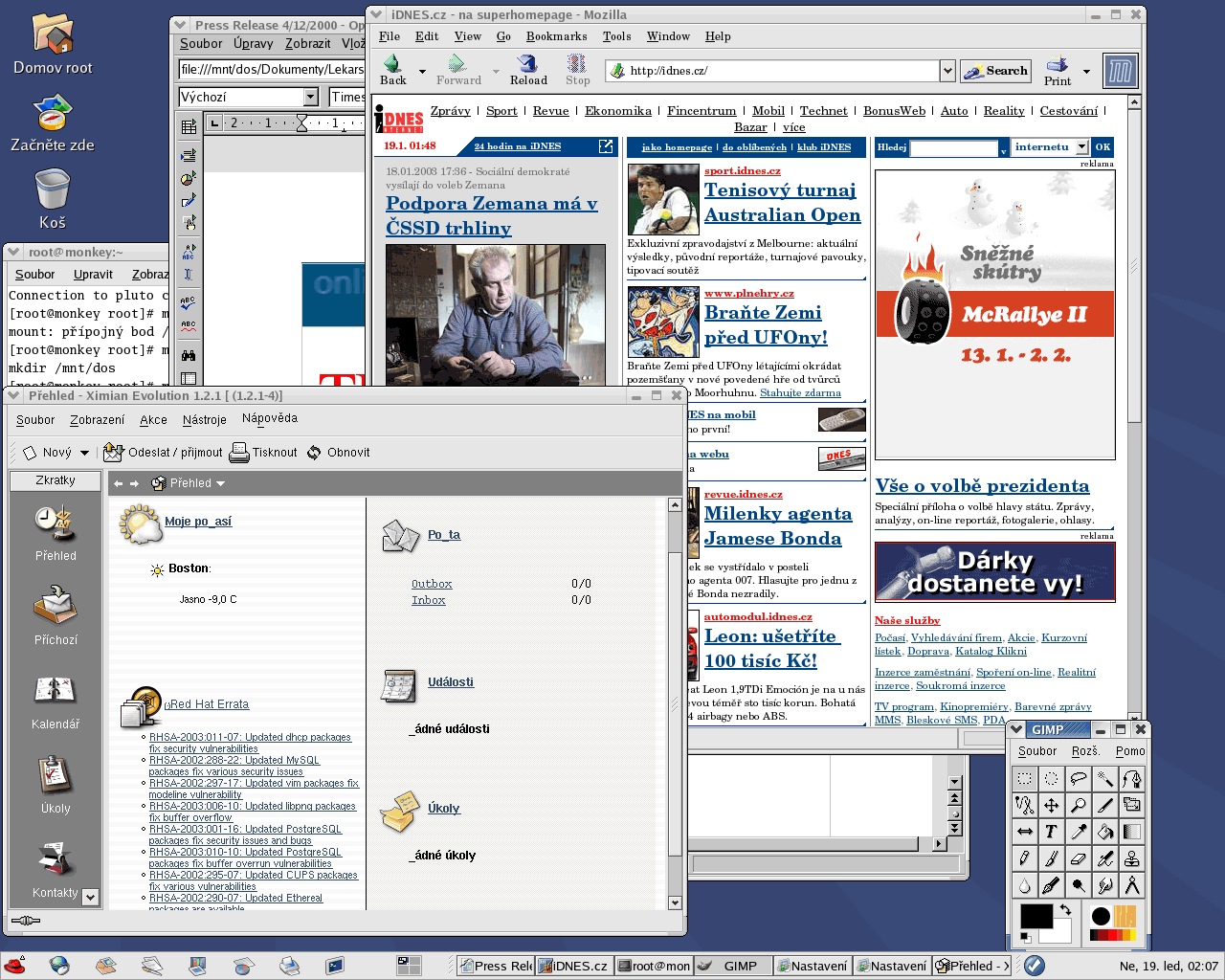Screen dimensions: 1225x980
Task: Open Kalendář shortcut in Evolution sidebar
Action: [56, 702]
